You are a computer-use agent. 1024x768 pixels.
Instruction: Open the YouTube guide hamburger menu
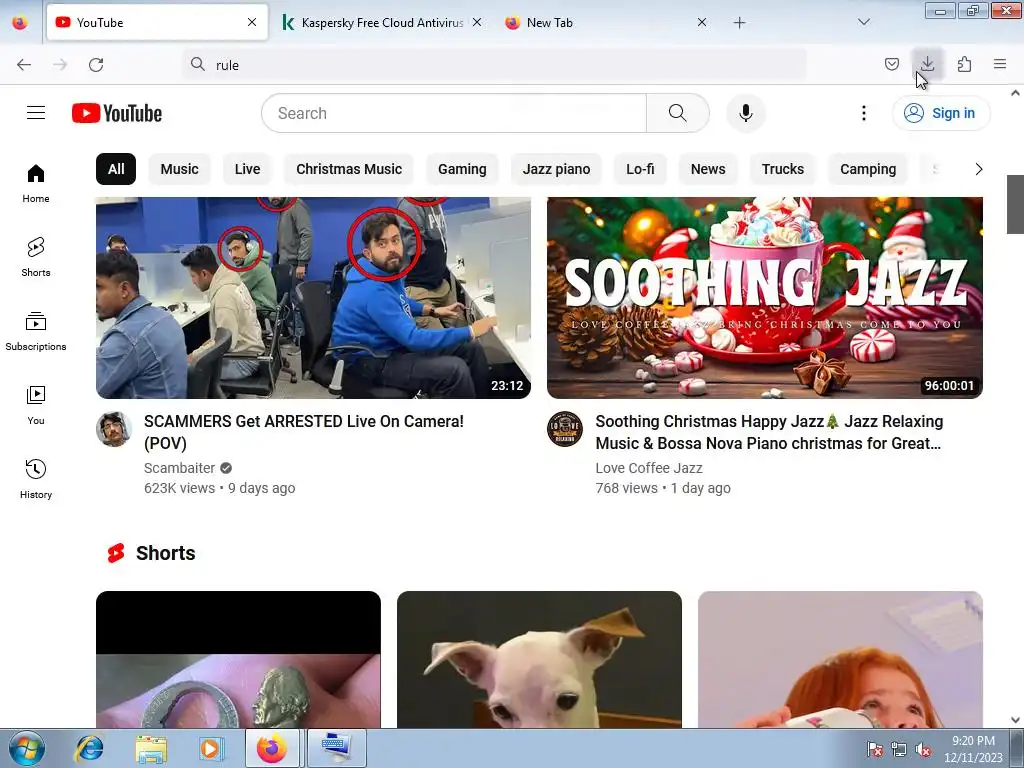click(x=36, y=113)
